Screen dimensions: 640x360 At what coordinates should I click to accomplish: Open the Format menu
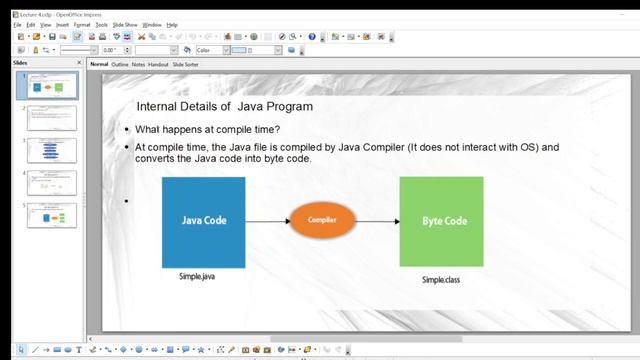point(82,25)
